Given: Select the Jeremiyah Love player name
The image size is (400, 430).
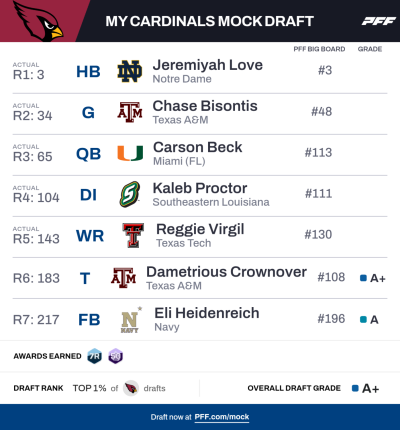Looking at the screenshot, I should pos(208,65).
